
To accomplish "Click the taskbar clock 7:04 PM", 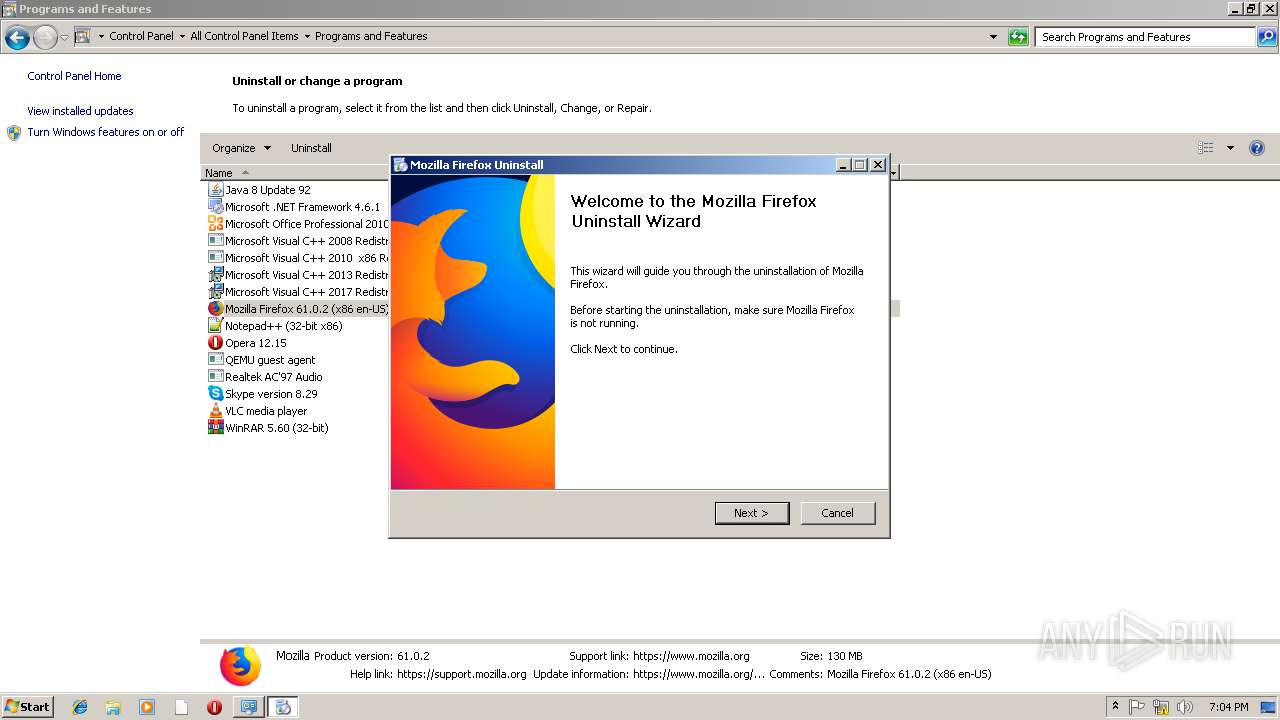I will [x=1228, y=707].
